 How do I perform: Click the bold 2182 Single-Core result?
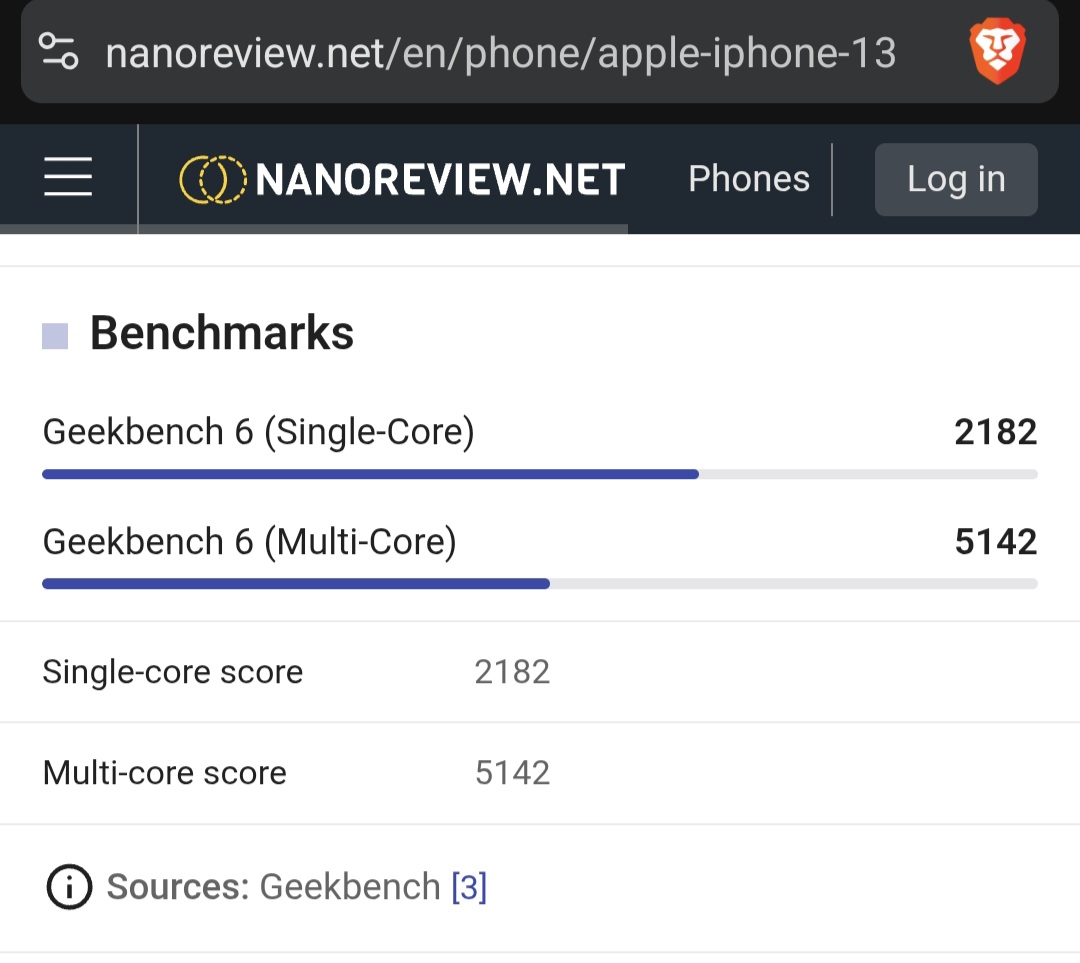[995, 432]
